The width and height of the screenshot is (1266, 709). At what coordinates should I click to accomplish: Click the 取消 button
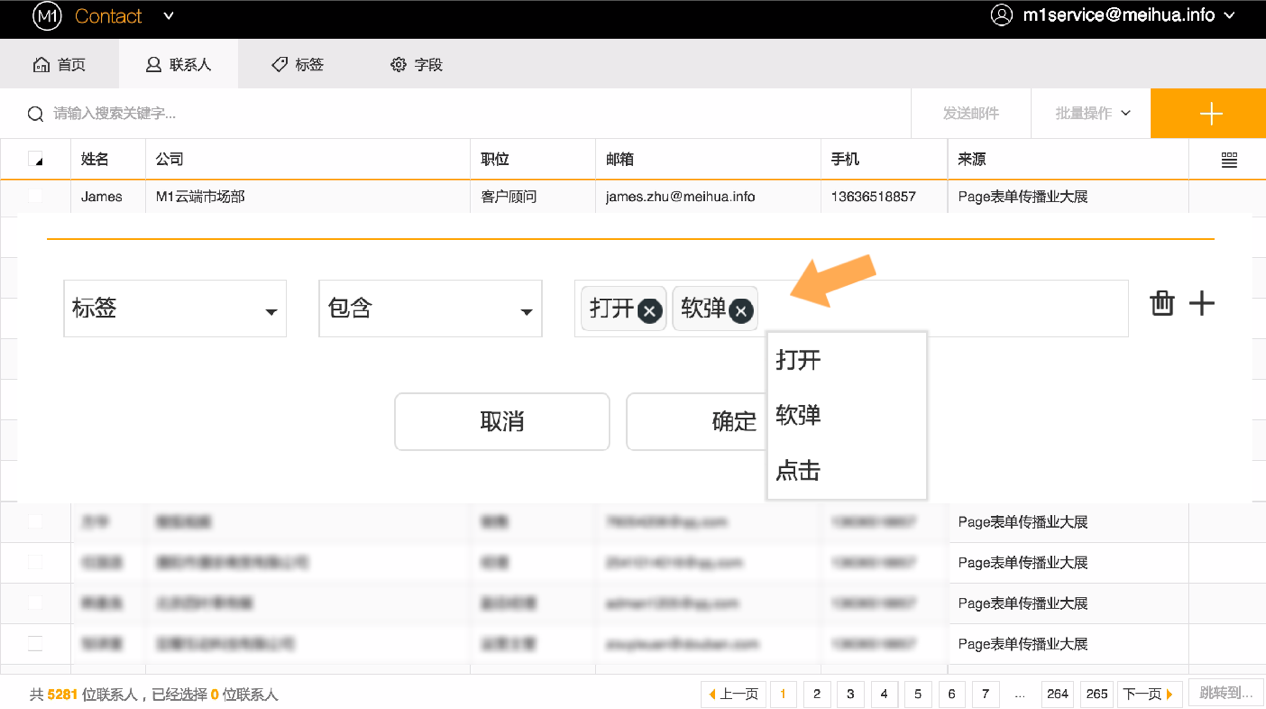click(x=502, y=422)
